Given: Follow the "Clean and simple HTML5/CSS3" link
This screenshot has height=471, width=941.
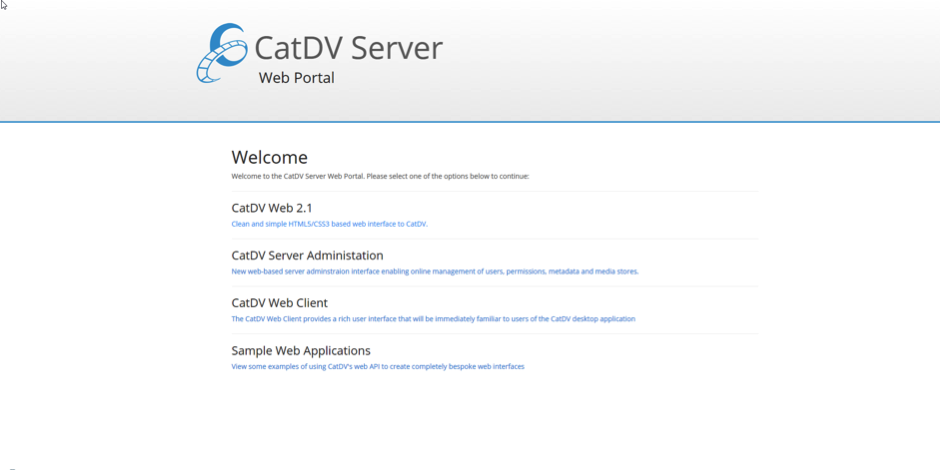Looking at the screenshot, I should (329, 224).
